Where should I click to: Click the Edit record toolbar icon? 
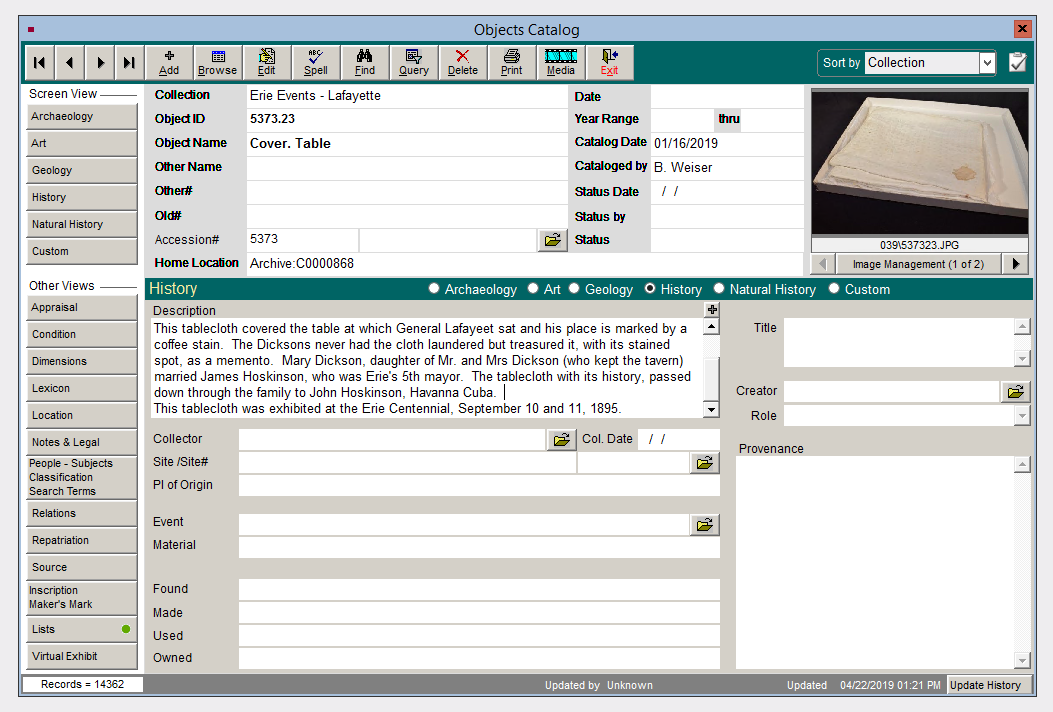[267, 62]
